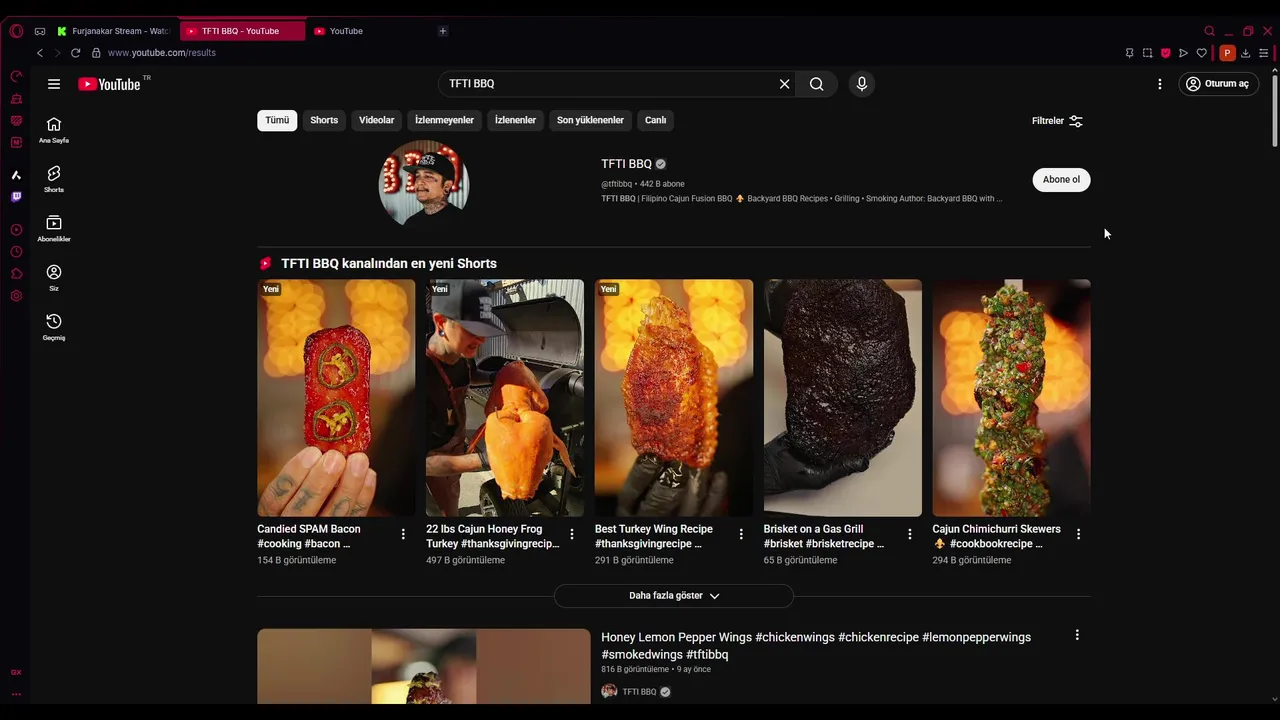Open options for Honey Lemon Pepper Wings video
This screenshot has height=720, width=1280.
pos(1077,635)
